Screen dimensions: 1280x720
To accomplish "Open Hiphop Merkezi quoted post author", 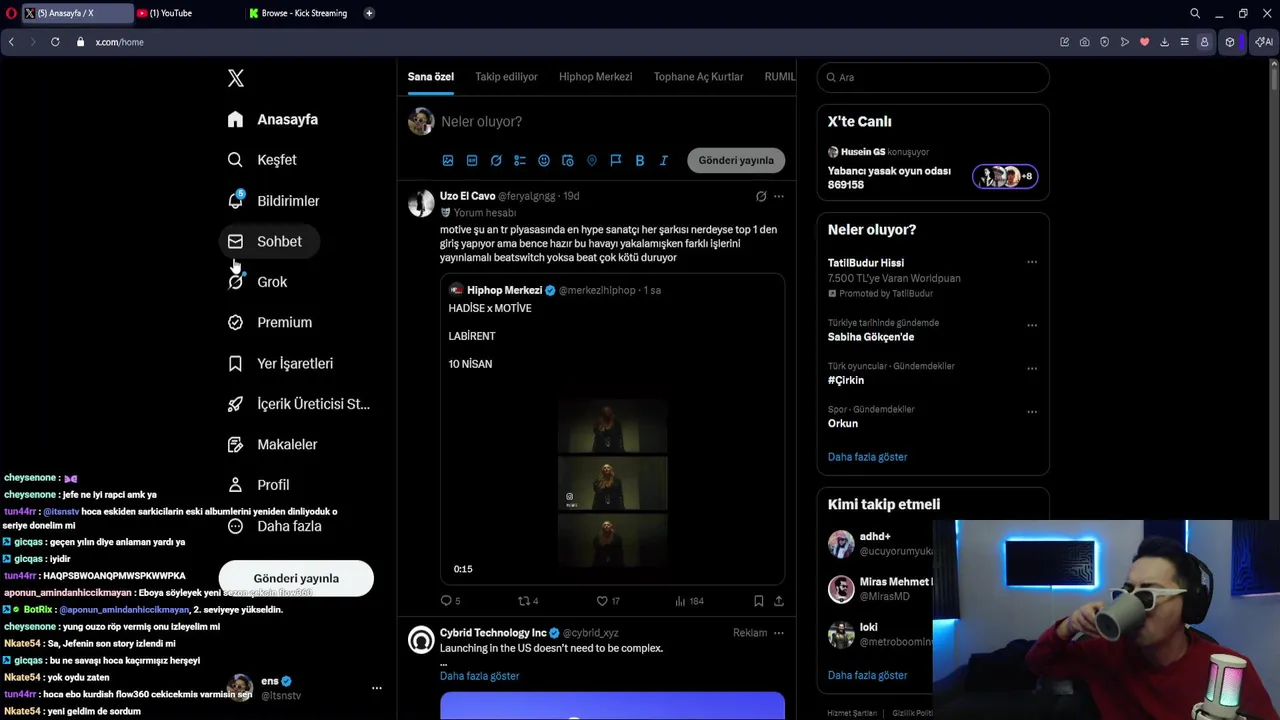I will [504, 290].
